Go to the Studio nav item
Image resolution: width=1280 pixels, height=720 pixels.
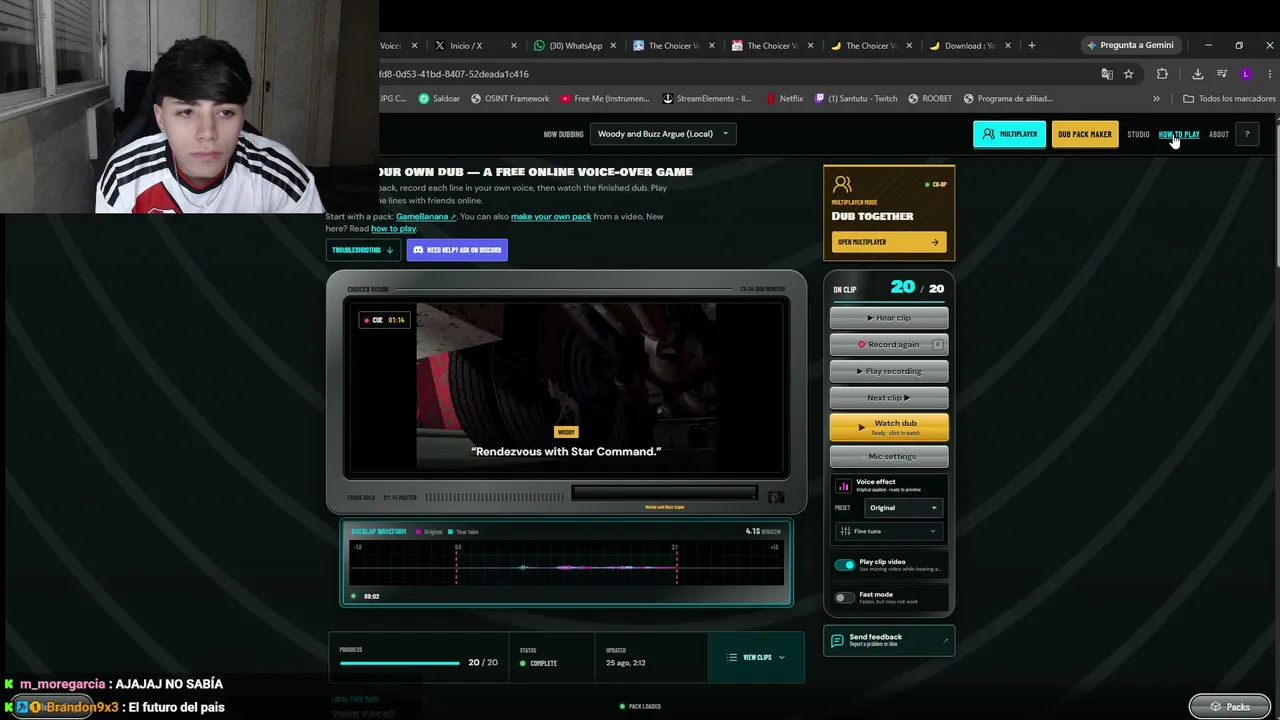(1138, 134)
